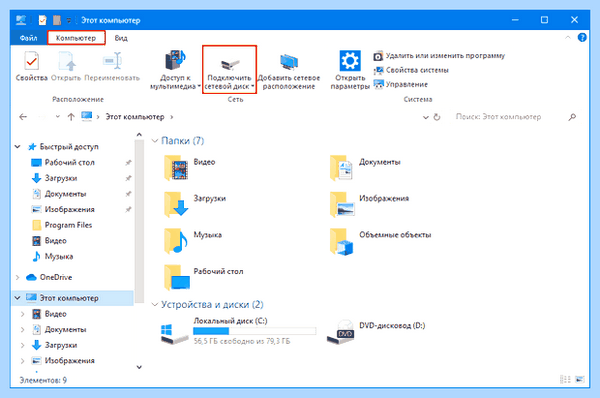
Task: Go back with the left arrow
Action: pos(23,117)
